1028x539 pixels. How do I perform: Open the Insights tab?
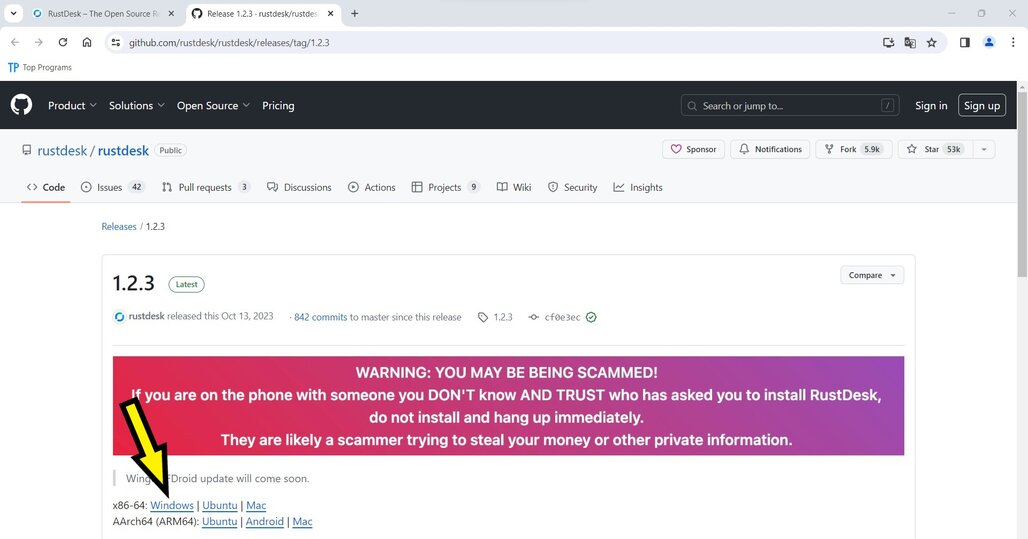point(638,188)
